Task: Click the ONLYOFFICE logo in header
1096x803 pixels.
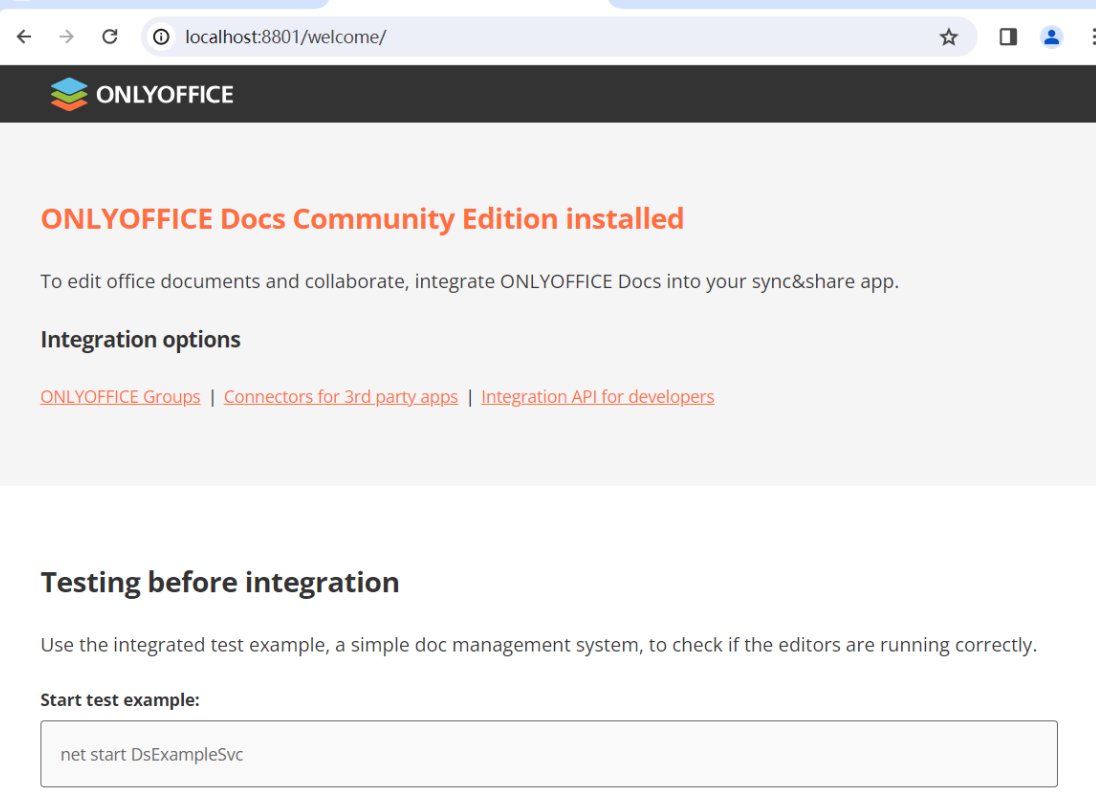Action: [x=142, y=94]
